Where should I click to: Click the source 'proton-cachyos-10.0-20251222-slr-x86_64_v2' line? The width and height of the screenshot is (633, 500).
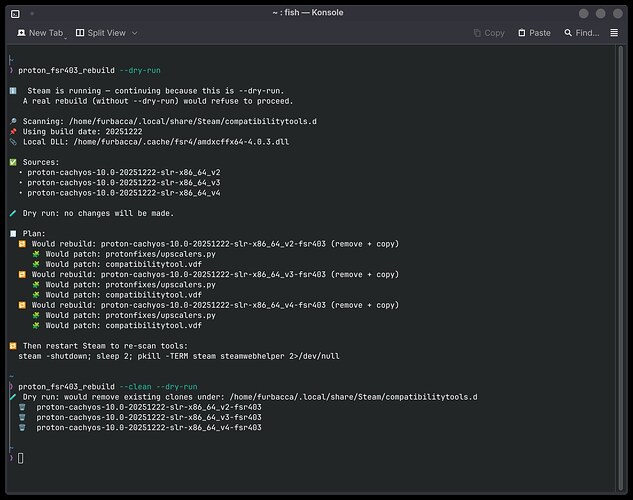pos(124,172)
